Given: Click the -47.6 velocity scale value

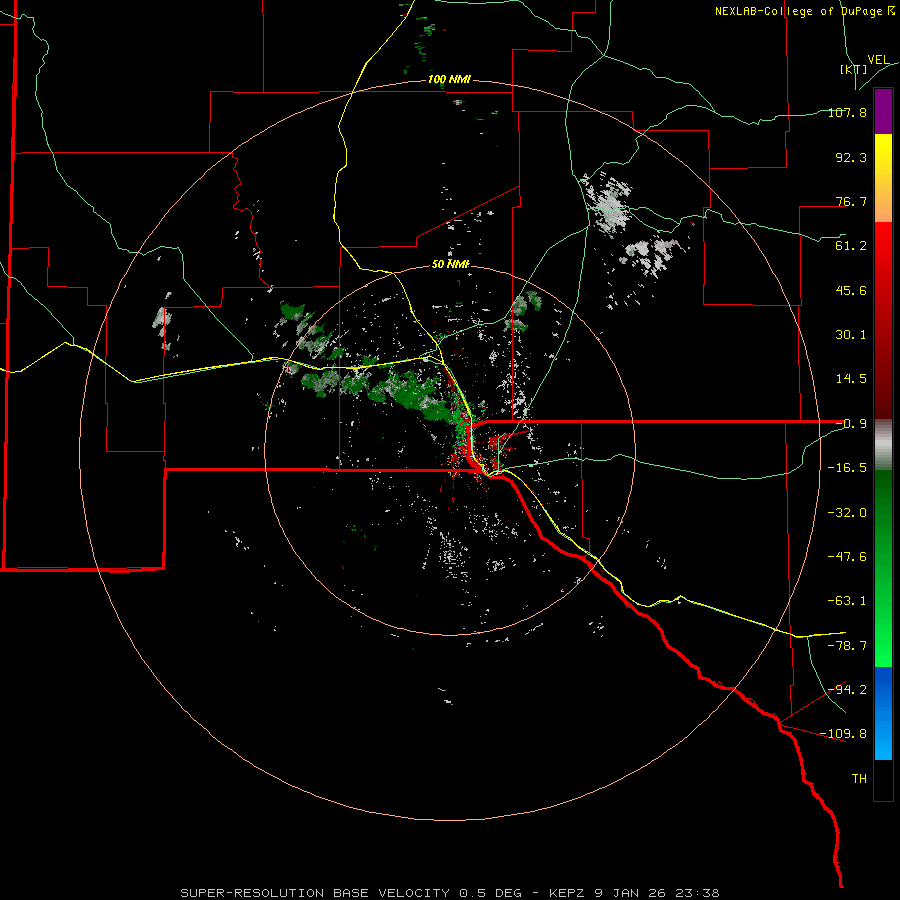Looking at the screenshot, I should pyautogui.click(x=847, y=557).
